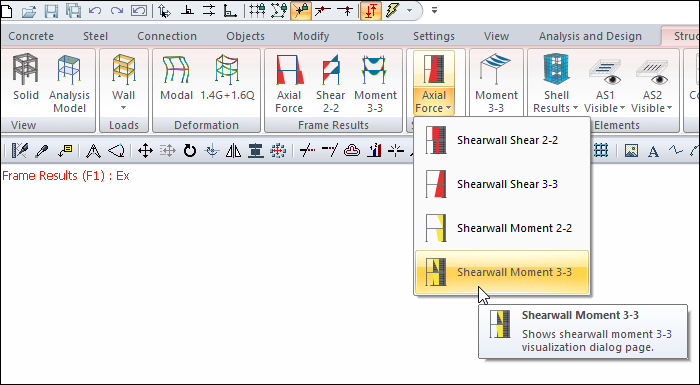Open the dropdown arrow beside lightning bolt
This screenshot has height=385, width=700.
(x=409, y=11)
